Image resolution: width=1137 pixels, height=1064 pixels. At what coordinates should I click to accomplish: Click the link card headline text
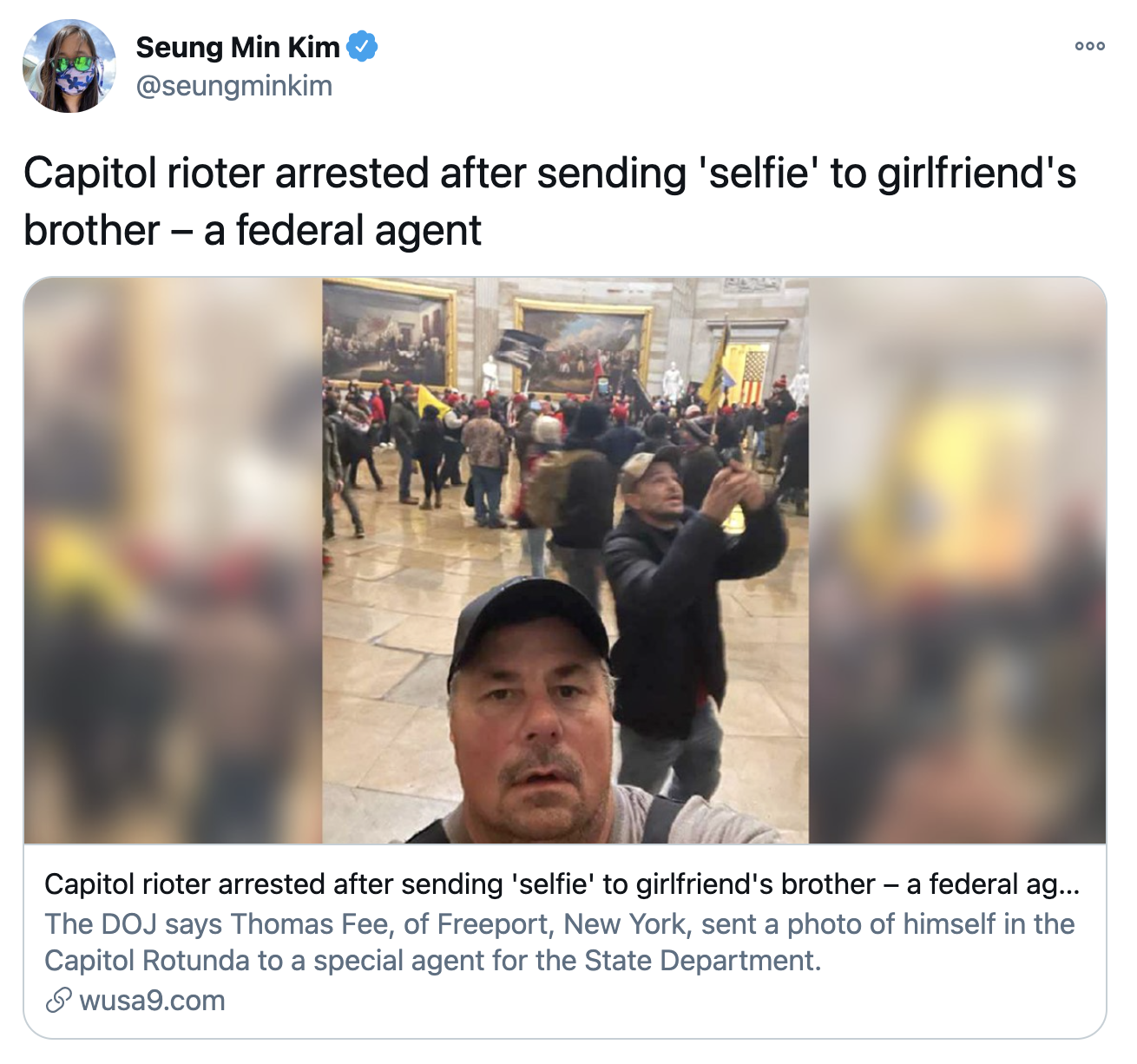click(562, 883)
